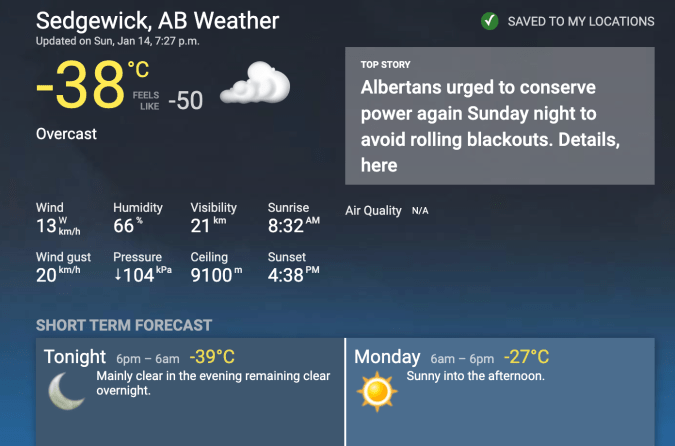
Task: Click the Top Story label
Action: [x=386, y=65]
